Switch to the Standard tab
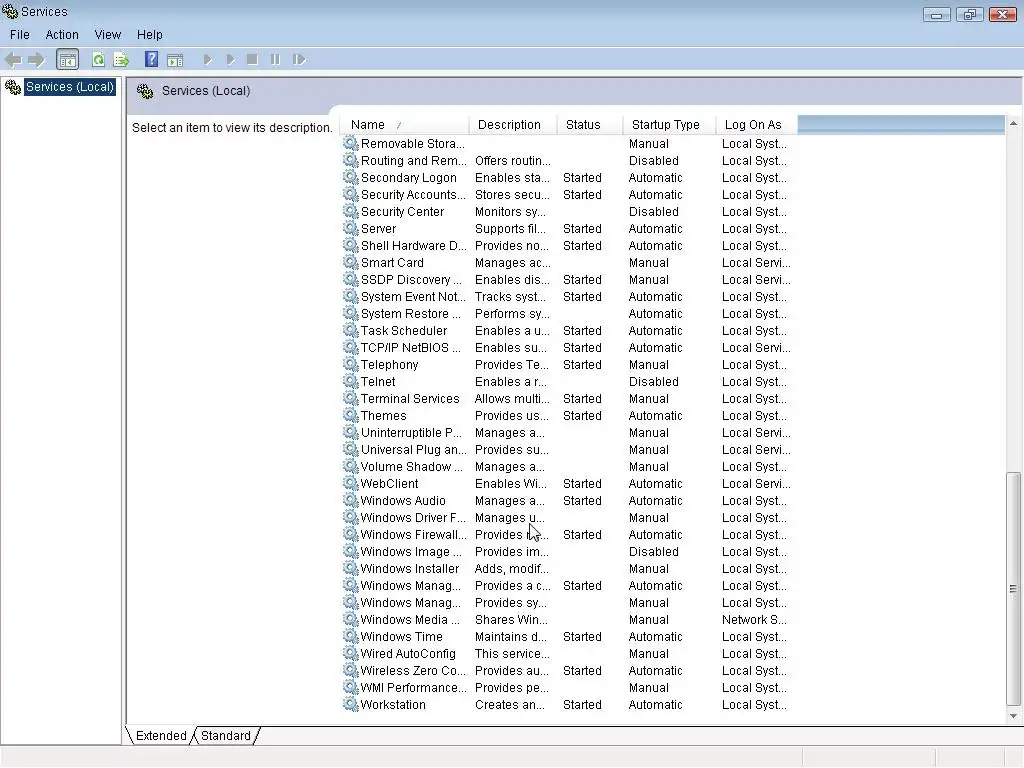The width and height of the screenshot is (1024, 768). pyautogui.click(x=225, y=735)
